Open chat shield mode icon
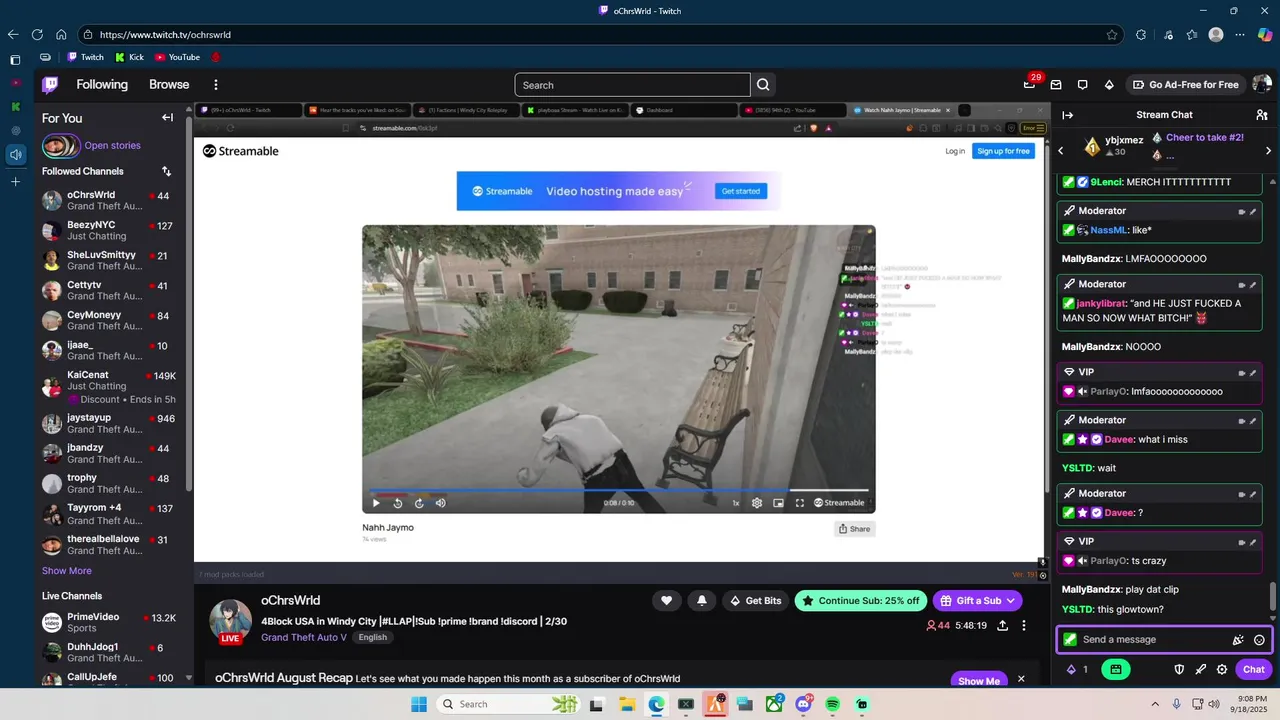 pyautogui.click(x=1179, y=669)
